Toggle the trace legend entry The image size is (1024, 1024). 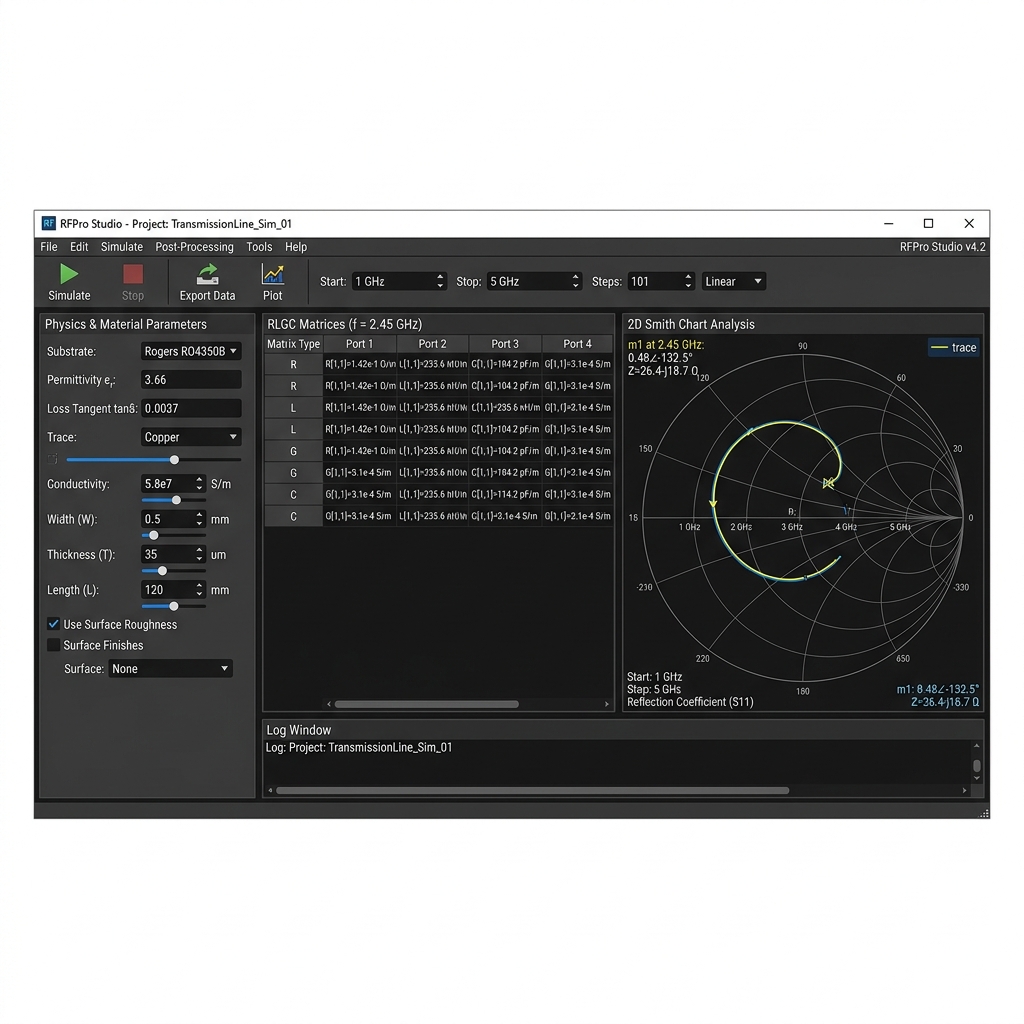[953, 347]
